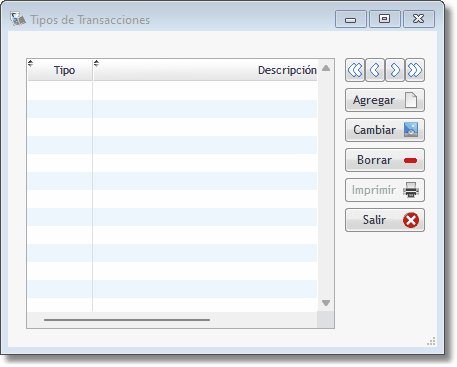This screenshot has width=457, height=367.
Task: Click the sort arrows icon beside Tipo
Action: click(x=30, y=63)
